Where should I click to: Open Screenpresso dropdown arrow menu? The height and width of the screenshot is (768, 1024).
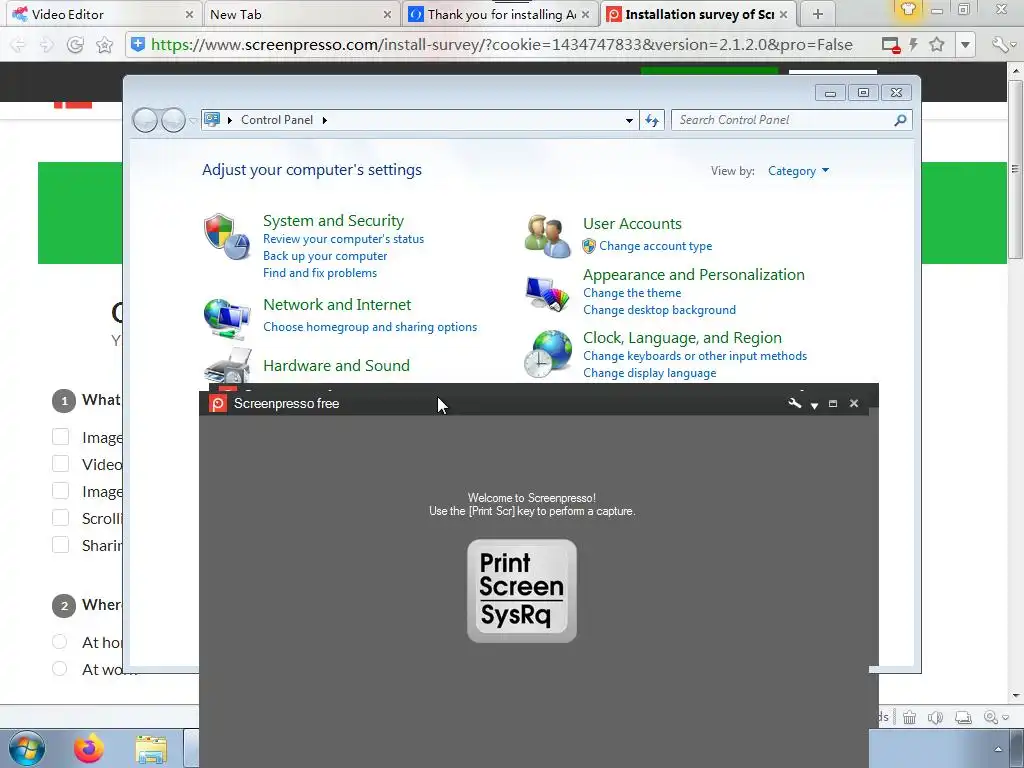(814, 406)
